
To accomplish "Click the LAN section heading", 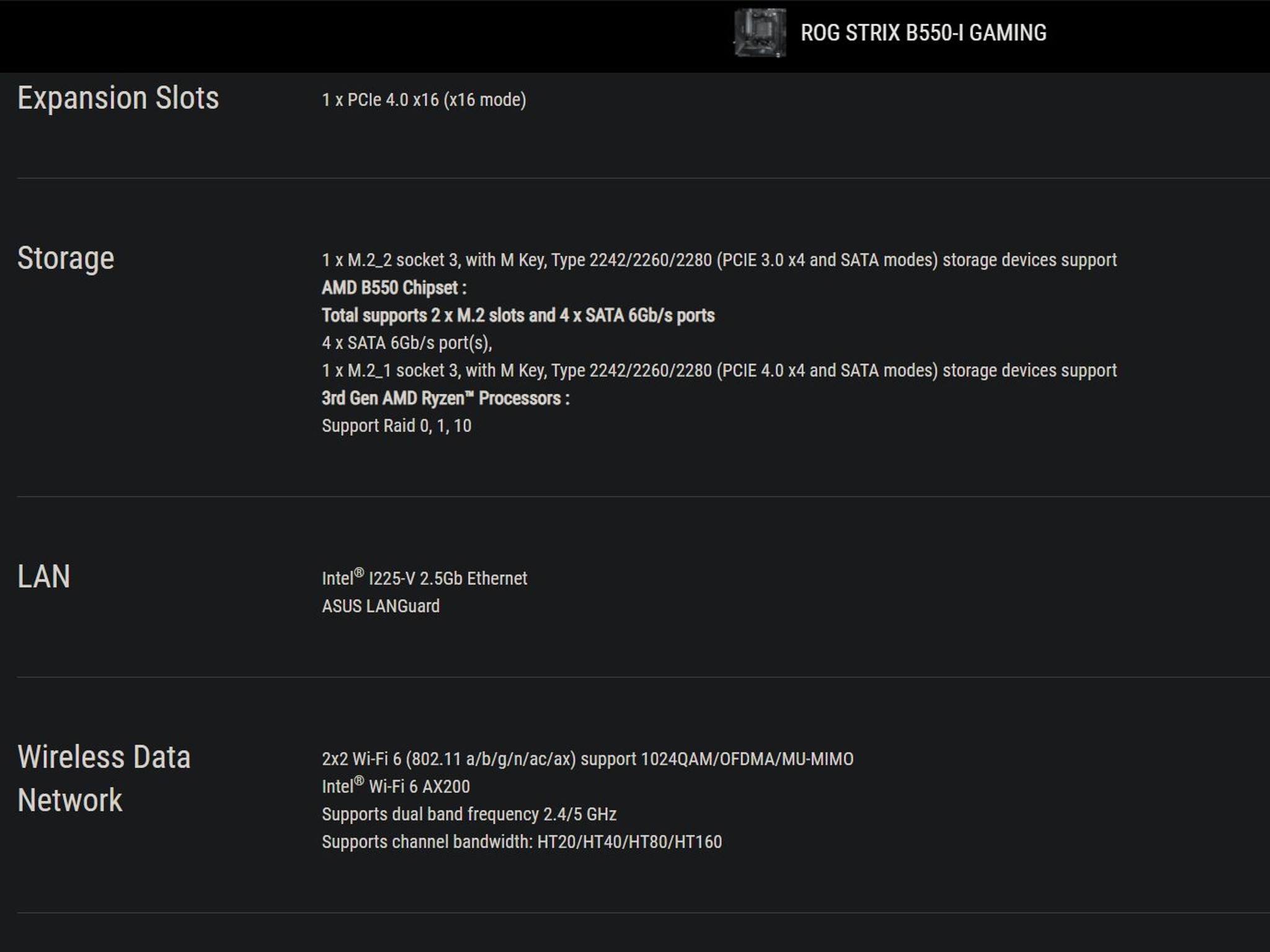I will coord(43,576).
